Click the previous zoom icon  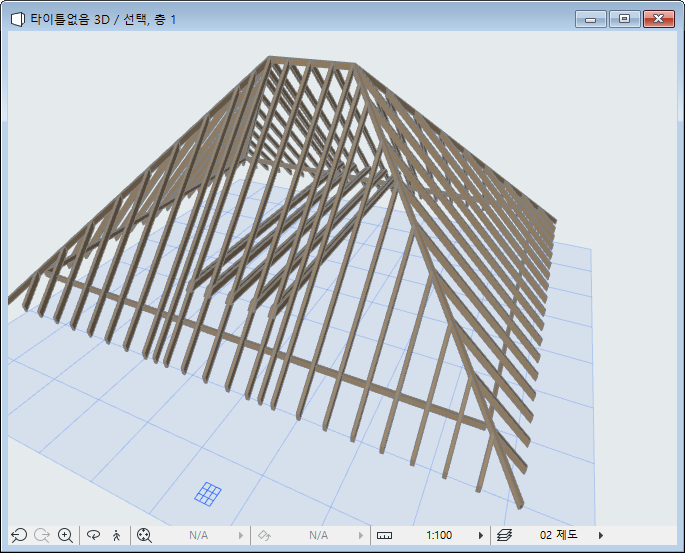click(x=19, y=535)
